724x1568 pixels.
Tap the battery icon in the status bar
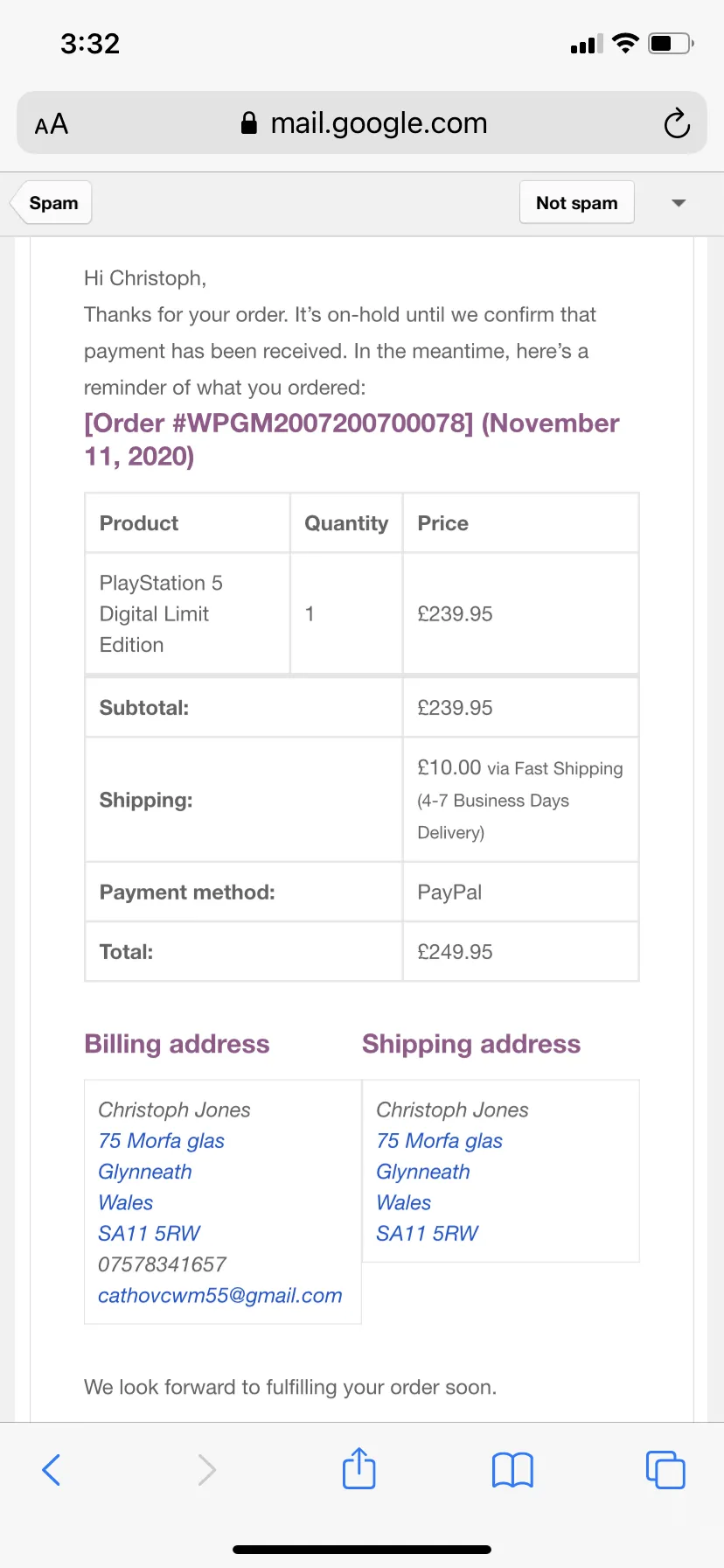click(671, 43)
